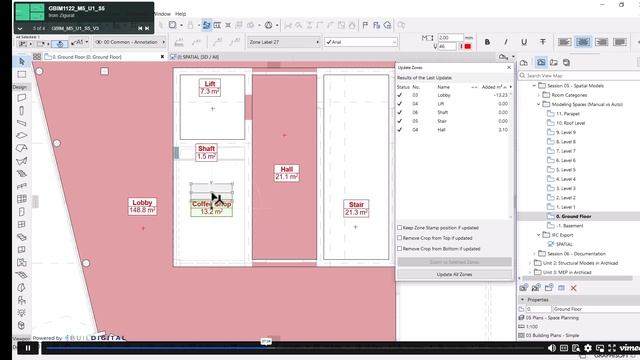640x360 pixels.
Task: Open the Help menu
Action: point(180,14)
